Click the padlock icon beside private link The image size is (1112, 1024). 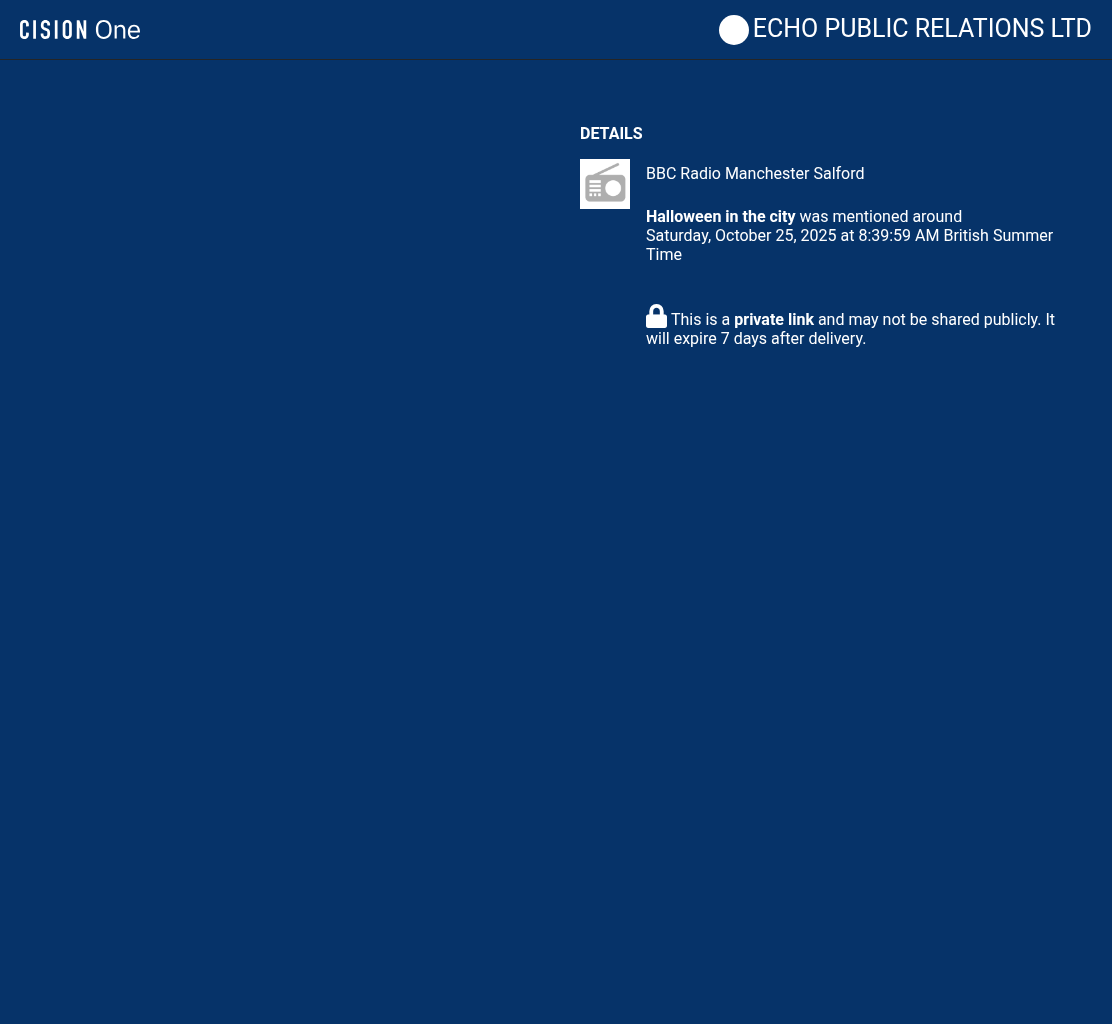click(x=656, y=316)
